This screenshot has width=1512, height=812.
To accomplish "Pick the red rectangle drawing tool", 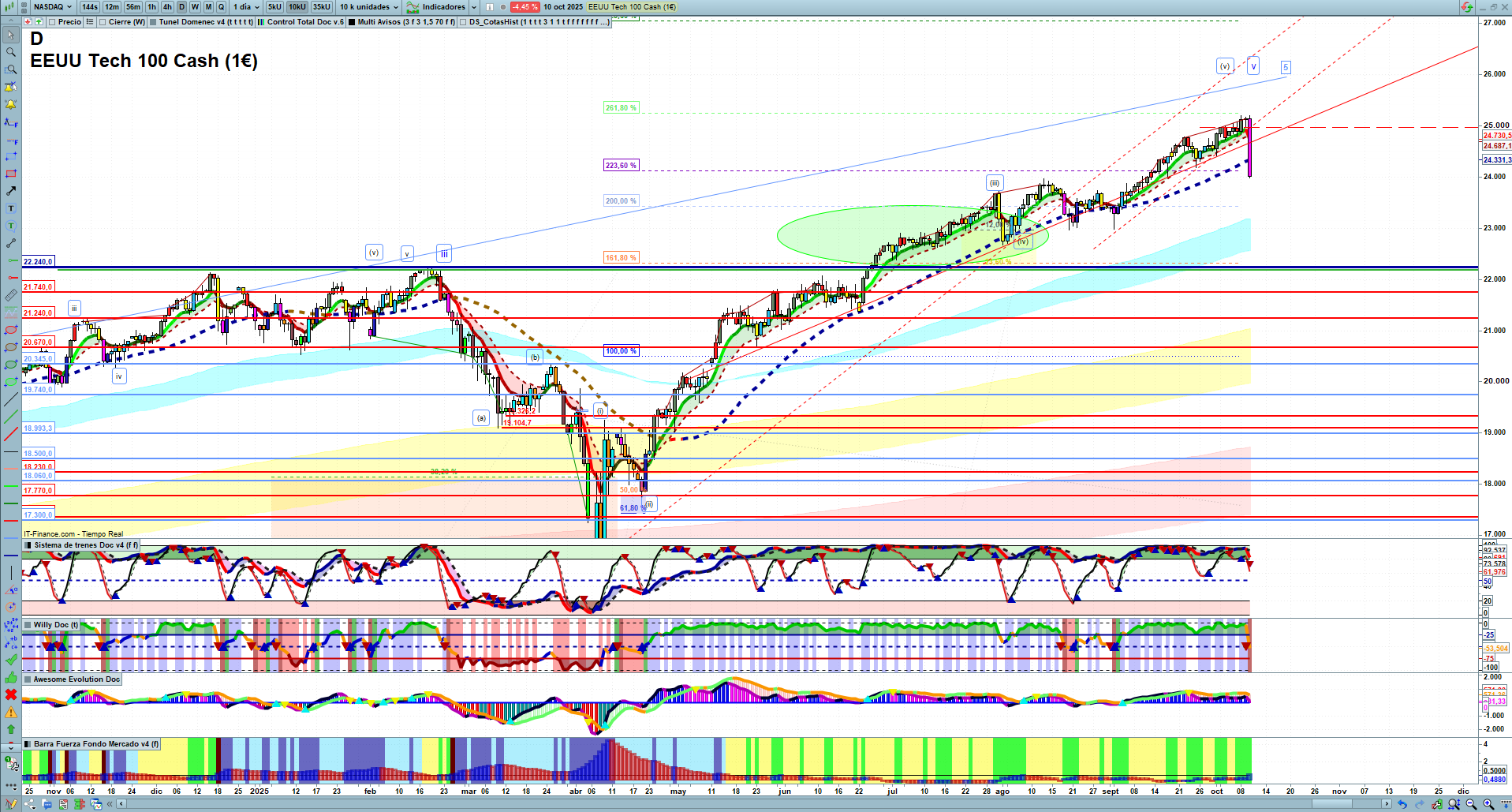I will point(10,174).
